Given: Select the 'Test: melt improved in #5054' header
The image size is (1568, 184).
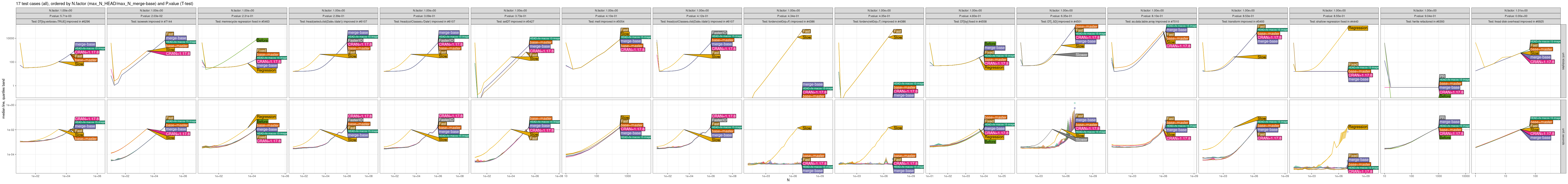Looking at the screenshot, I should coord(606,21).
